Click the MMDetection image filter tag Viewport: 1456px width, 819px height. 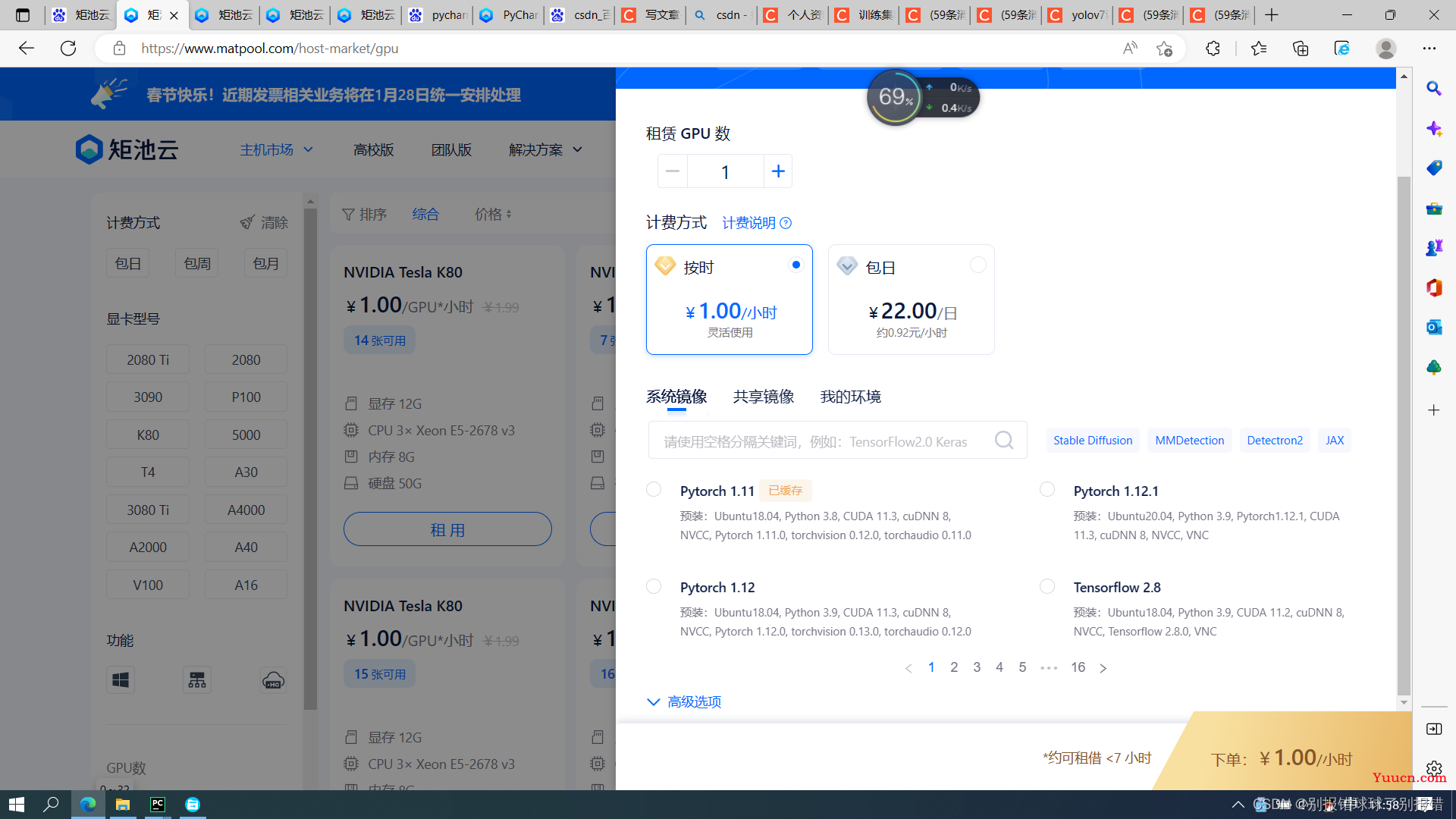coord(1190,440)
